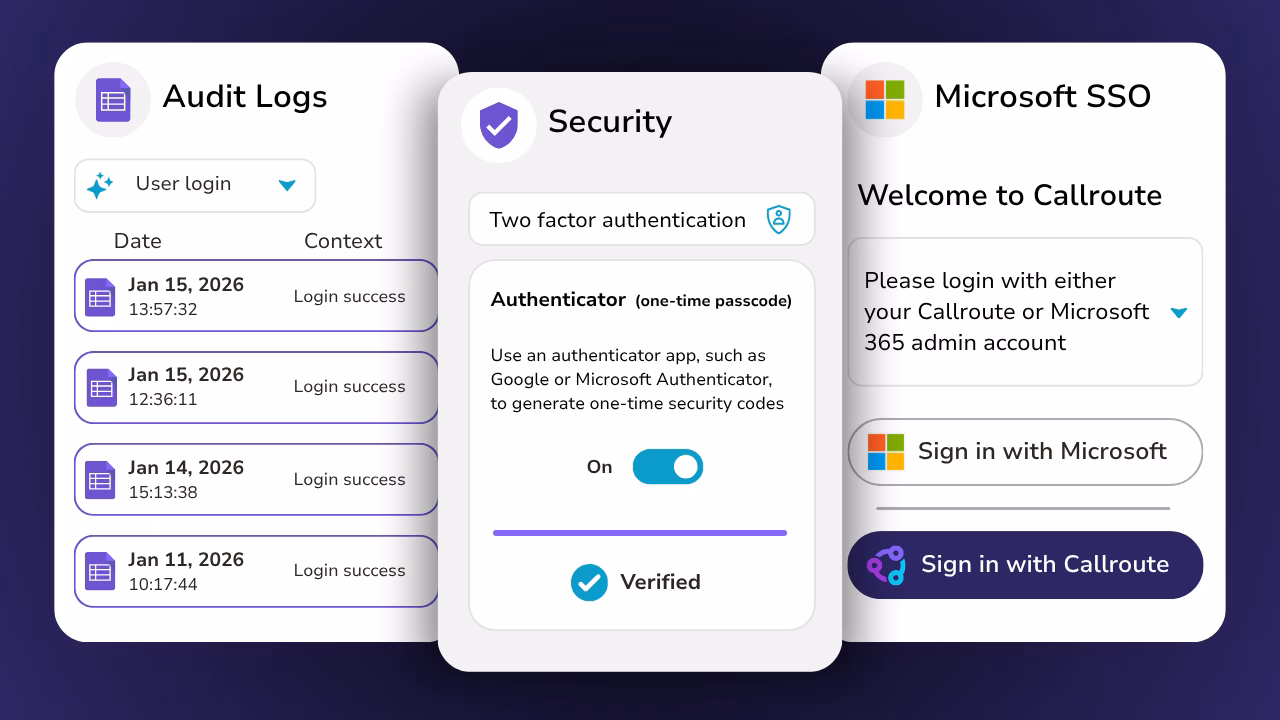Click the Context column header
The width and height of the screenshot is (1280, 720).
point(343,241)
